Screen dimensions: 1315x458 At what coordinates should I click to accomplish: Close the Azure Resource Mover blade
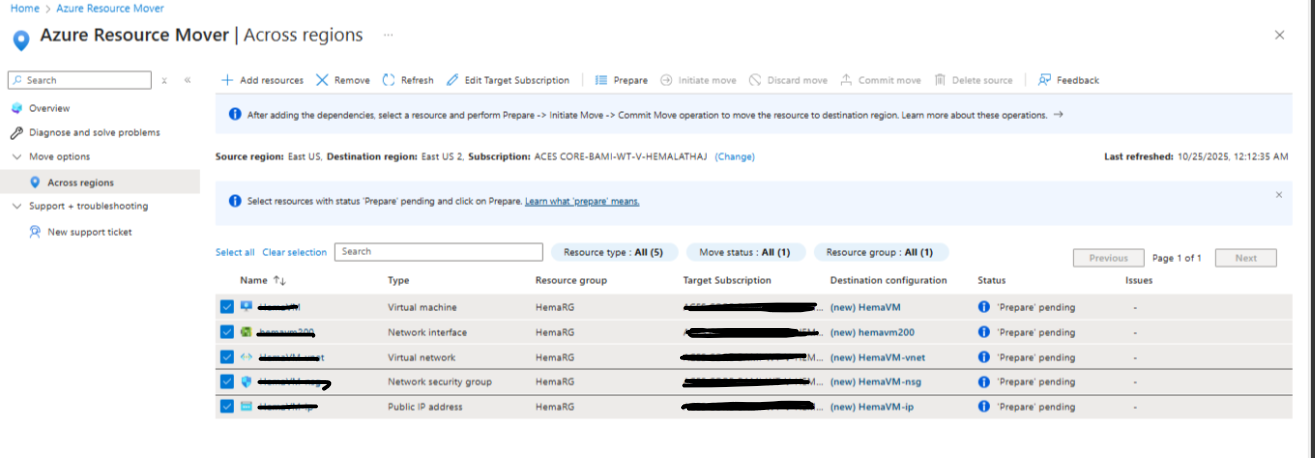1279,35
